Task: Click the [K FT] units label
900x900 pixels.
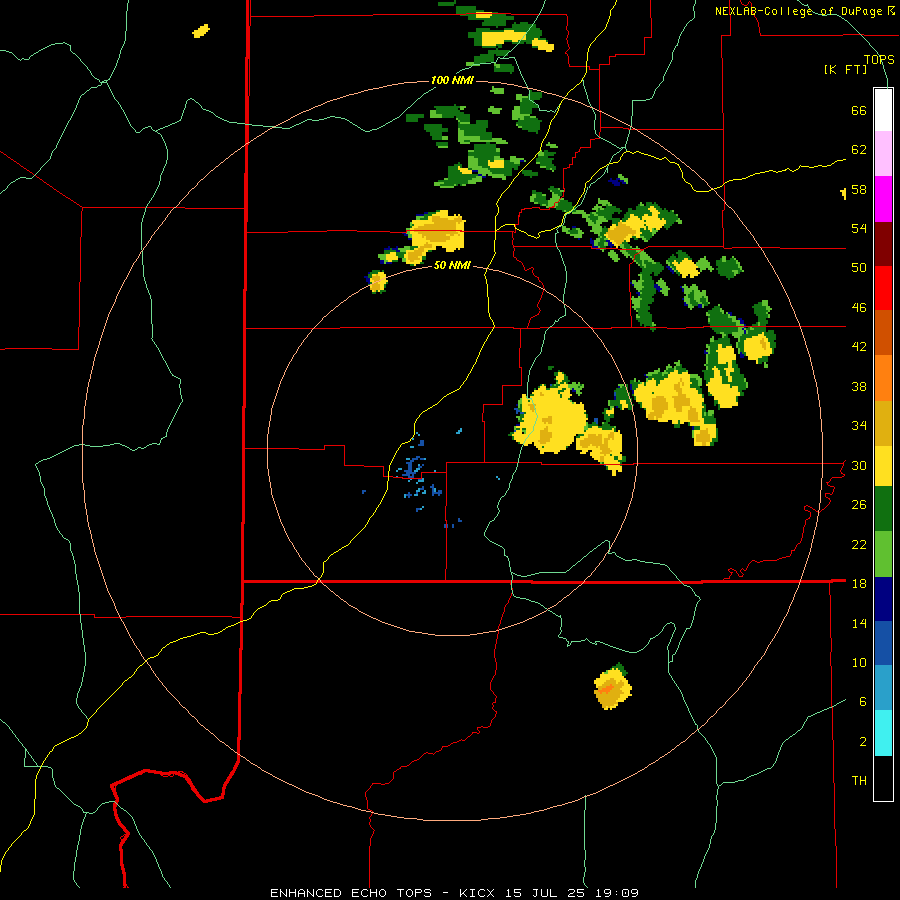Action: click(x=845, y=70)
